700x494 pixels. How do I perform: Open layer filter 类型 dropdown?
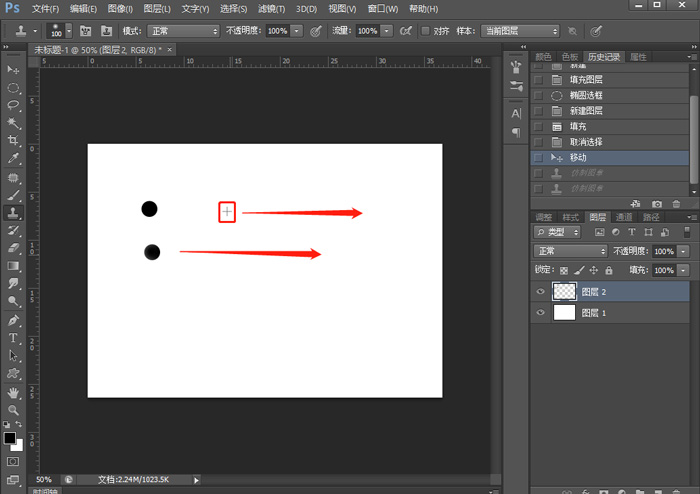pos(557,232)
